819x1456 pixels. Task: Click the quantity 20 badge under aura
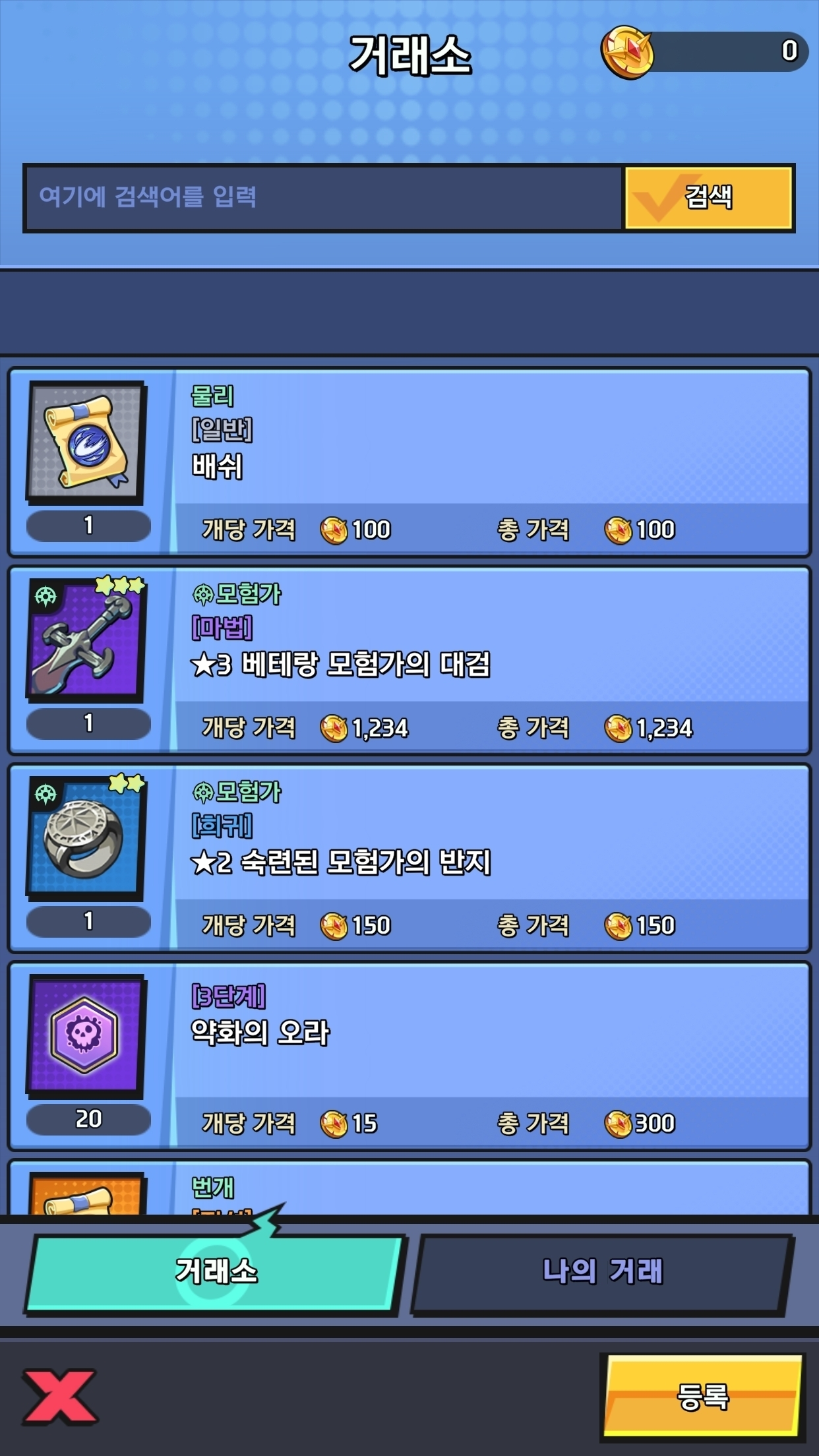[x=88, y=1119]
